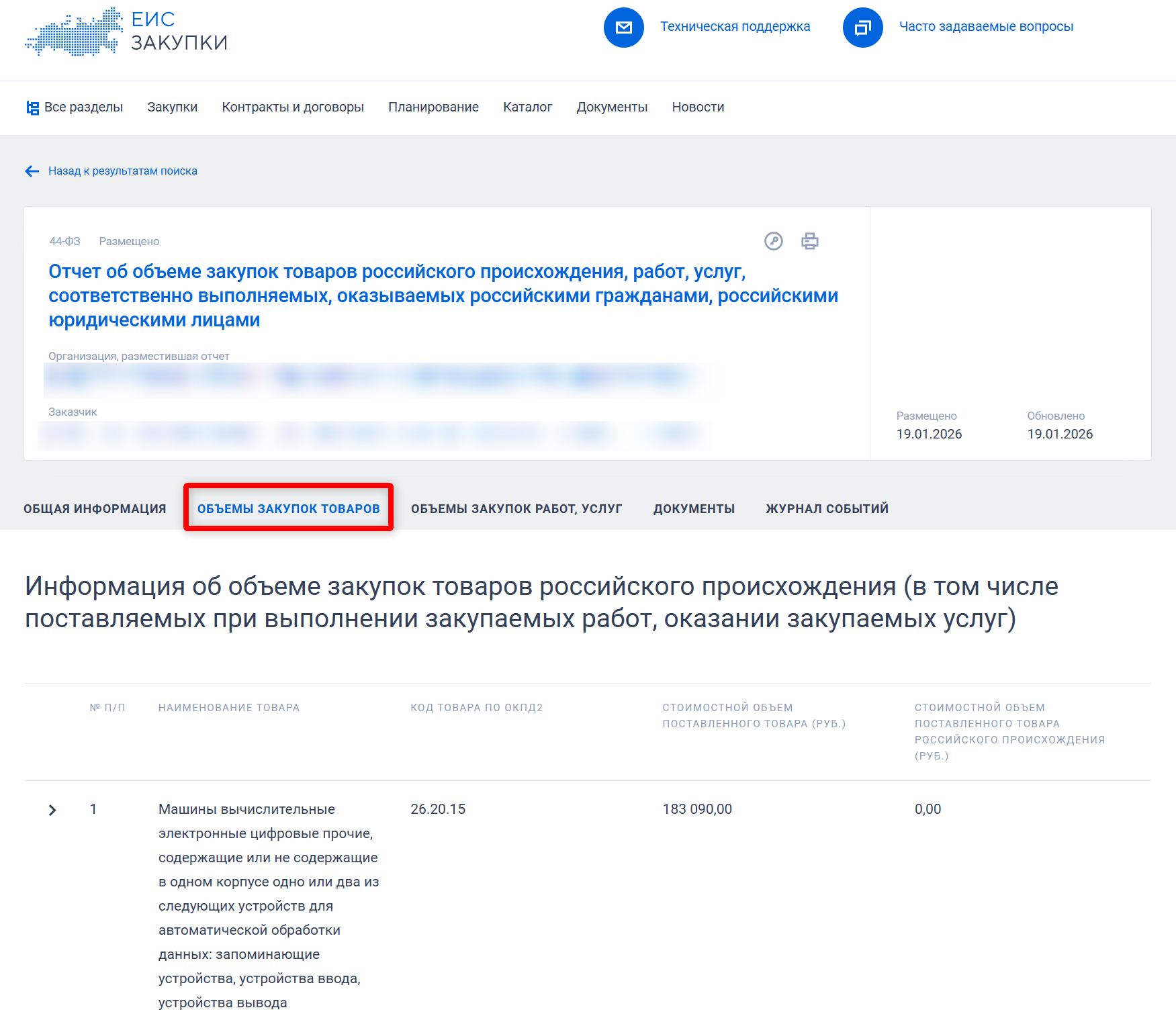Click the electronic signature (key) icon

[774, 241]
